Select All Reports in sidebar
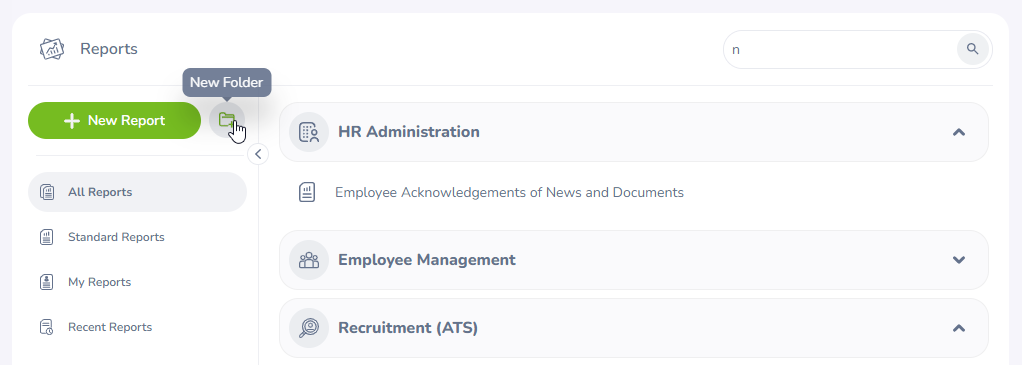This screenshot has height=365, width=1022. point(138,192)
